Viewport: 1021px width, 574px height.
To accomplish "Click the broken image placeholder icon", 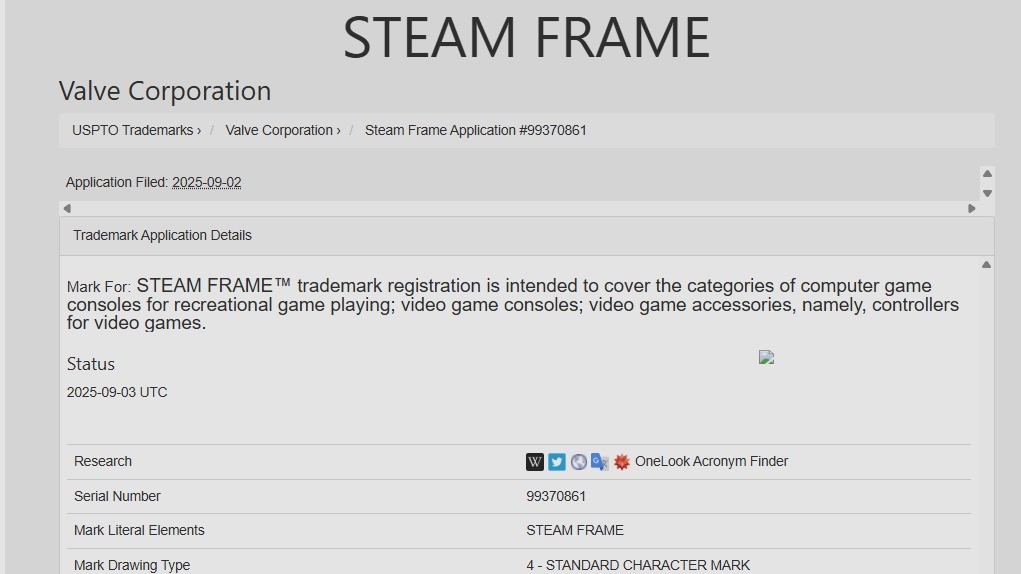I will [767, 357].
